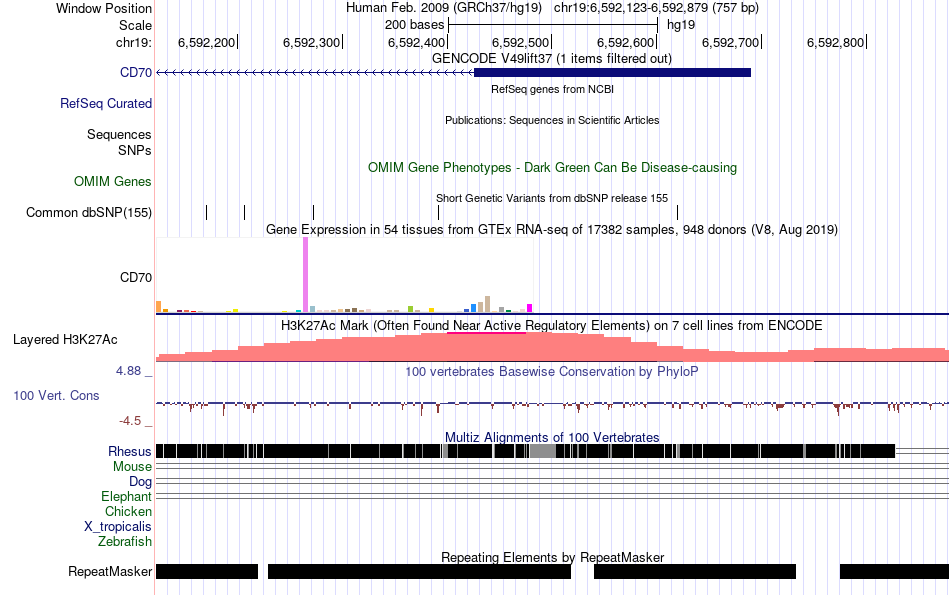
Task: Click the first RepeatMasker black block
Action: coord(207,571)
